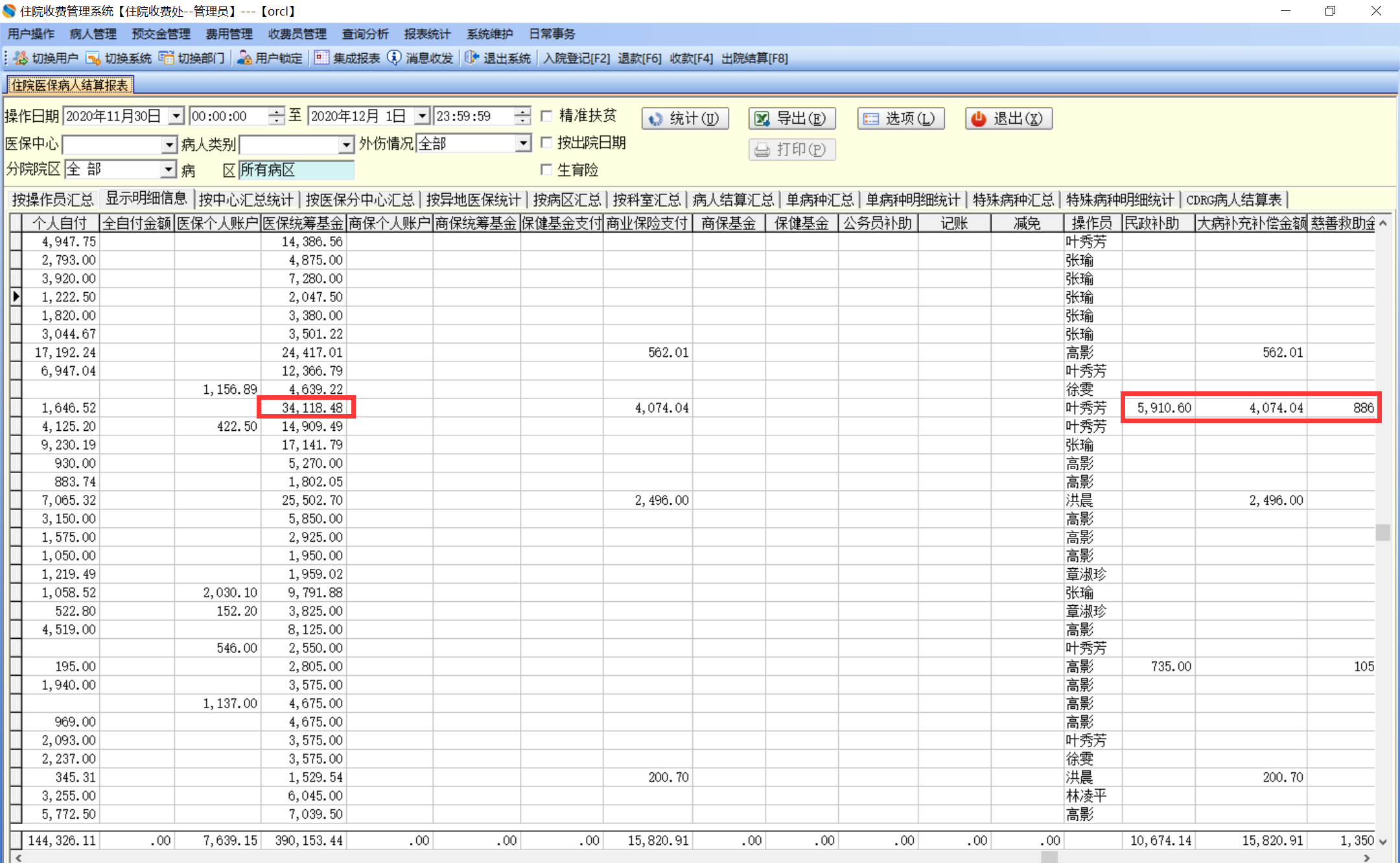Click the 切换系统 switch system icon

[93, 58]
